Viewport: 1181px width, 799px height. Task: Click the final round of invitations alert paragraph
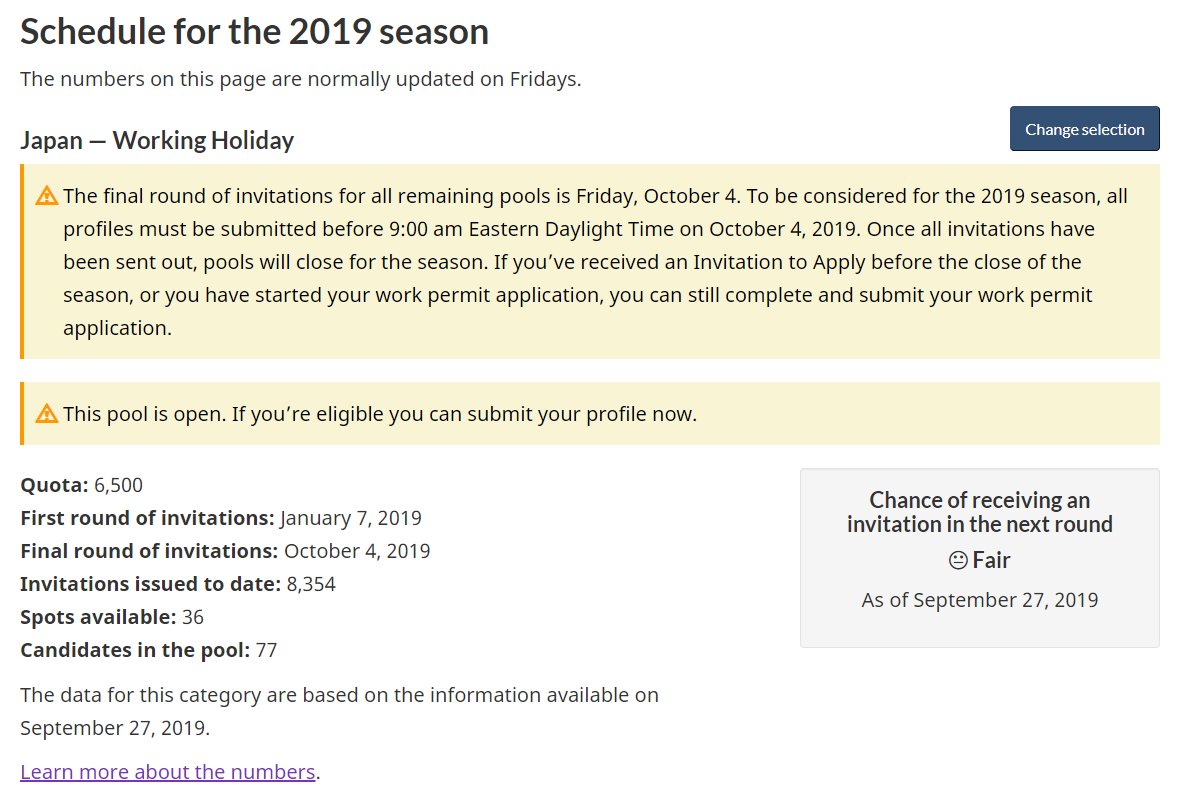[x=595, y=262]
